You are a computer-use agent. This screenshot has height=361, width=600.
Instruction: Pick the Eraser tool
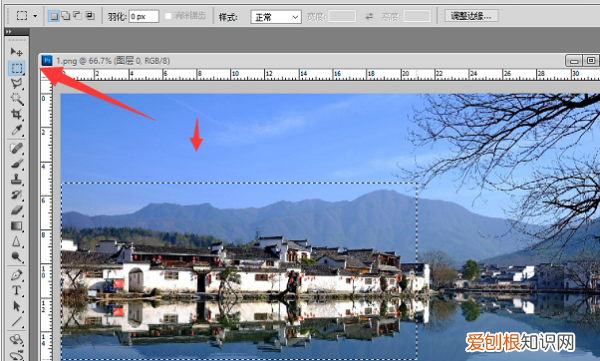[x=16, y=210]
